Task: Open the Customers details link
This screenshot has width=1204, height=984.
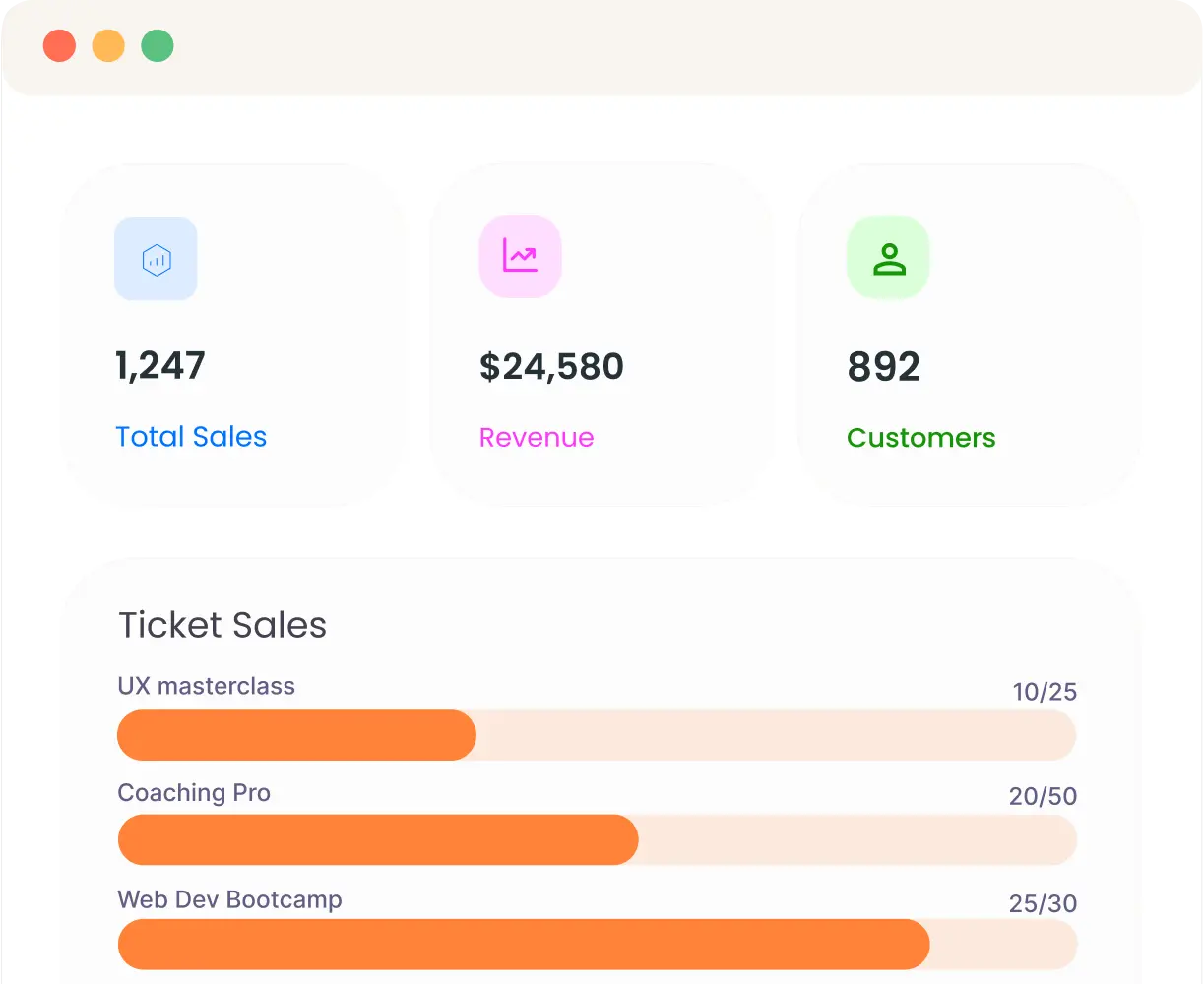Action: 921,438
